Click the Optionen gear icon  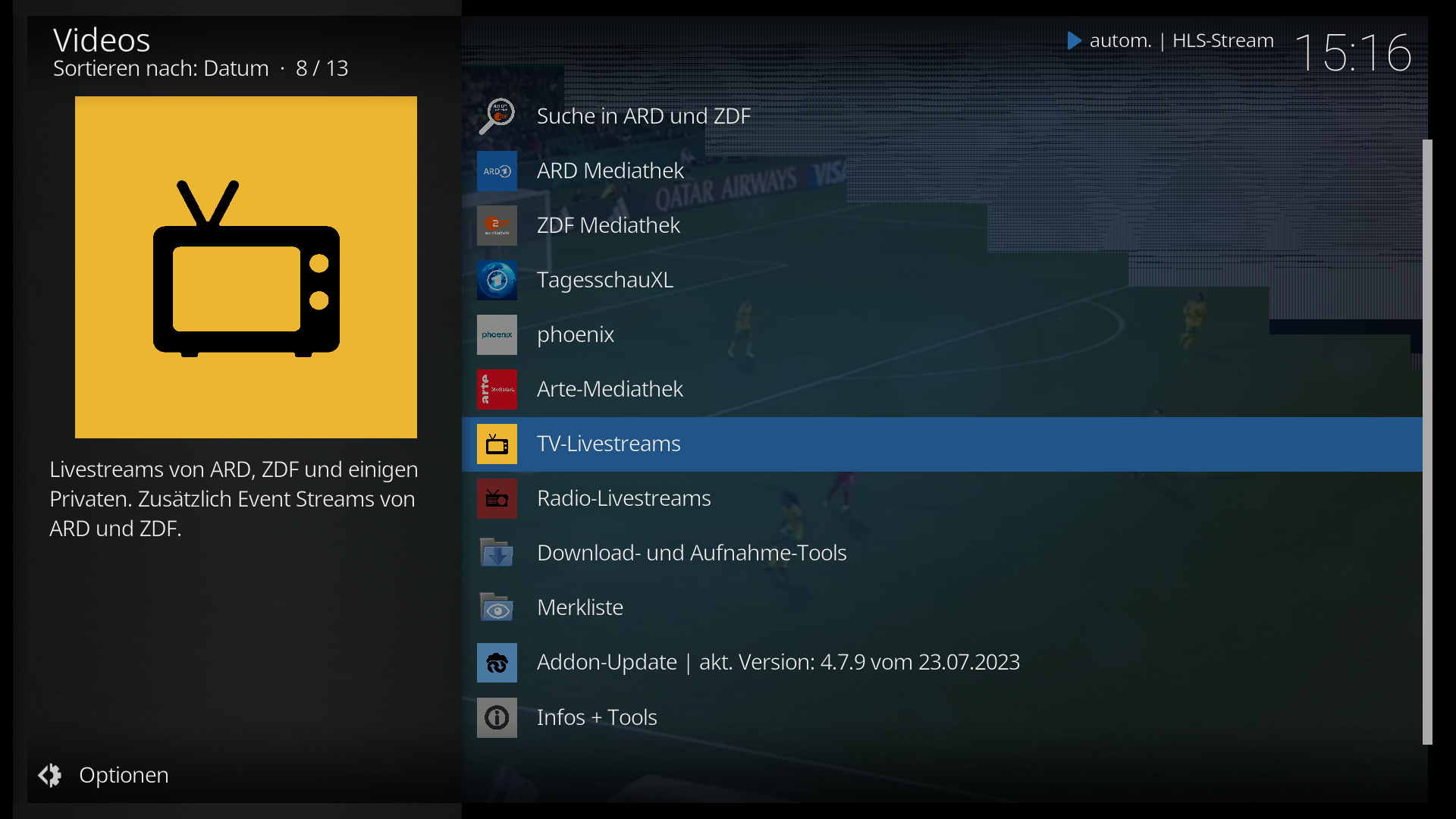(50, 775)
